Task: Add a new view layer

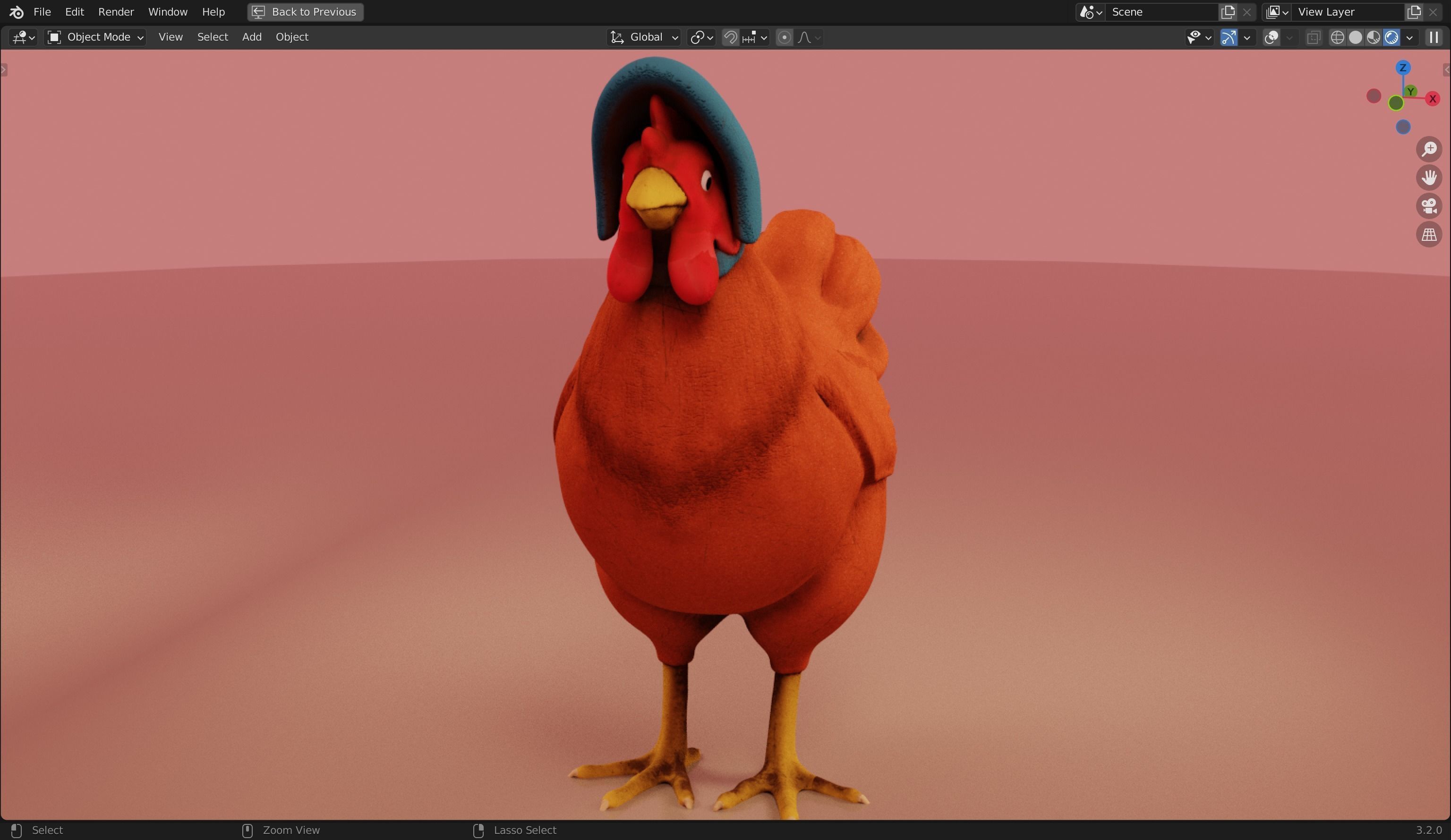Action: pos(1414,11)
